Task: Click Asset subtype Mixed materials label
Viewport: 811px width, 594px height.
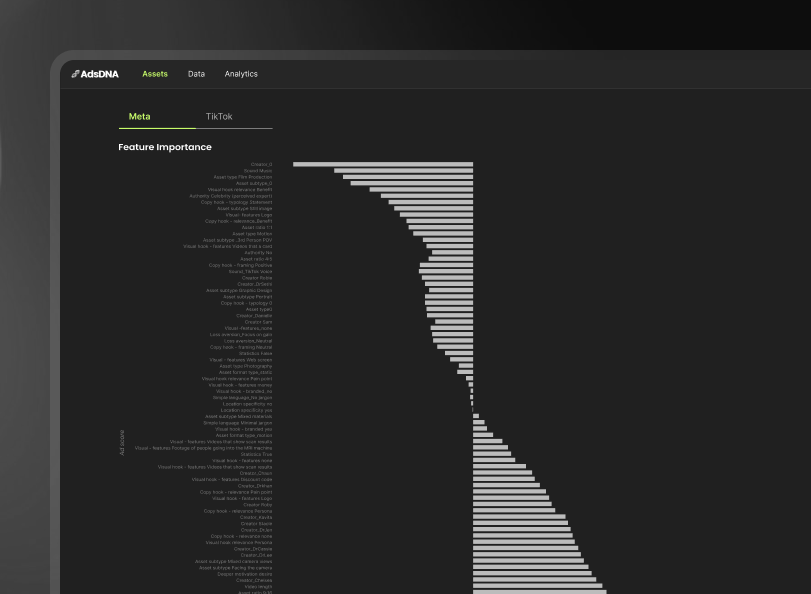Action: [x=238, y=417]
